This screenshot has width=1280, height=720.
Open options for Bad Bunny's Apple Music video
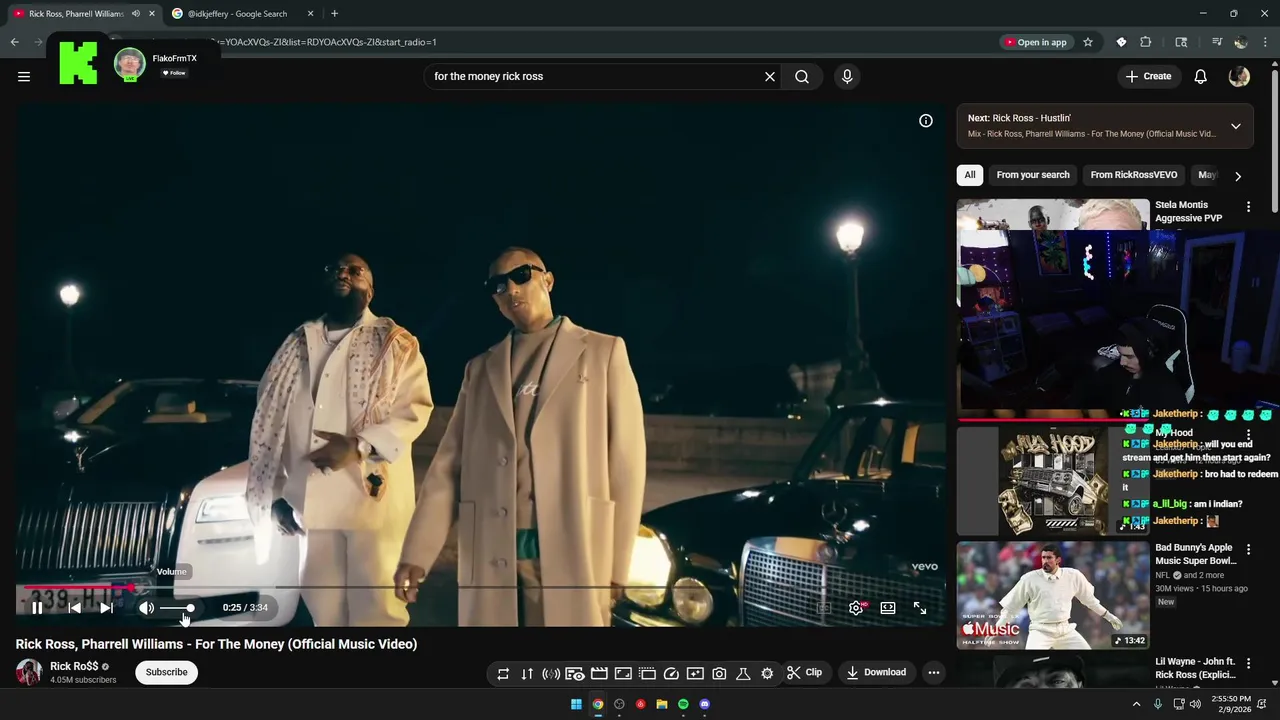tap(1248, 550)
